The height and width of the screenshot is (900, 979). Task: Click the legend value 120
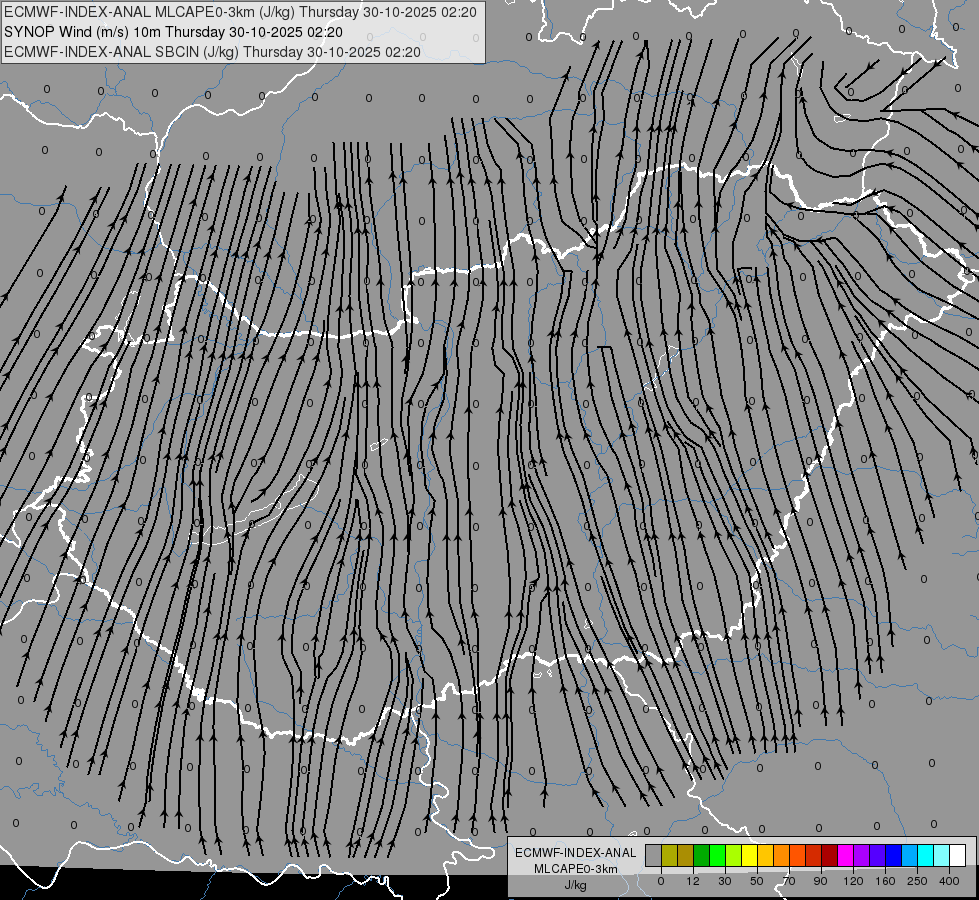click(x=854, y=881)
